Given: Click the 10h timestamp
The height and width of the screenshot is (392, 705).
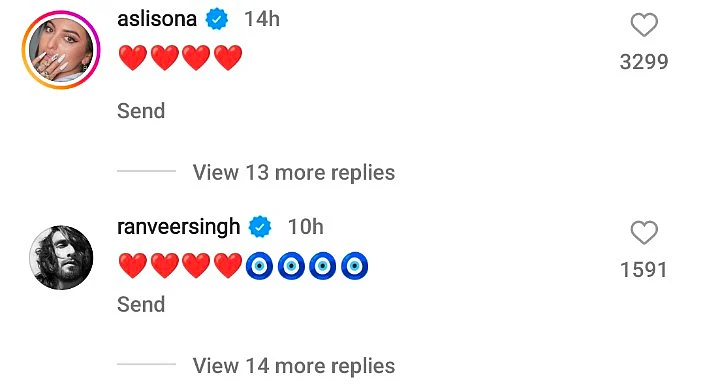Looking at the screenshot, I should point(306,227).
